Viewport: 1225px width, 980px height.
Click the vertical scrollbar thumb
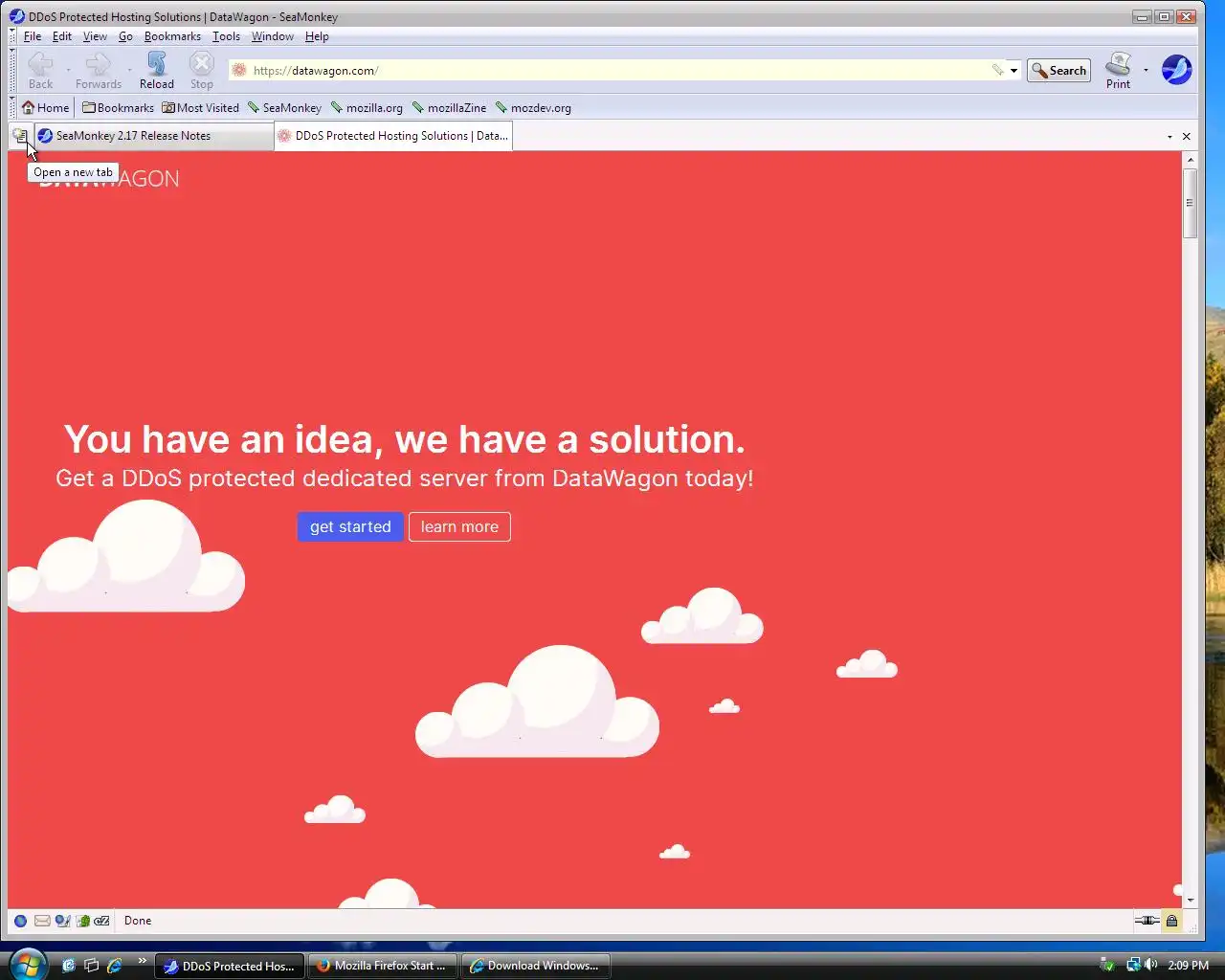(1191, 203)
